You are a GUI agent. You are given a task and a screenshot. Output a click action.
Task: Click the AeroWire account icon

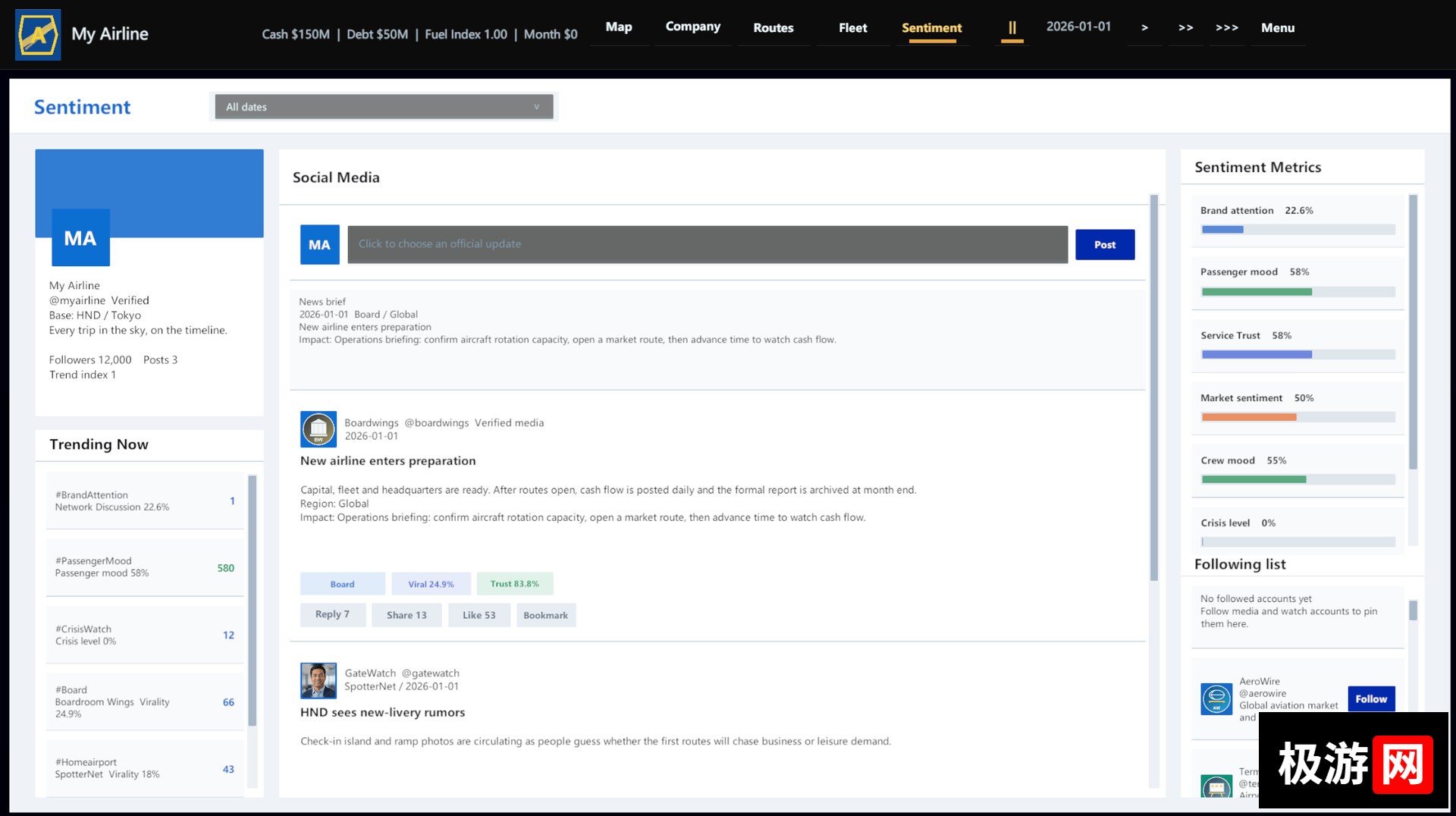pos(1216,698)
